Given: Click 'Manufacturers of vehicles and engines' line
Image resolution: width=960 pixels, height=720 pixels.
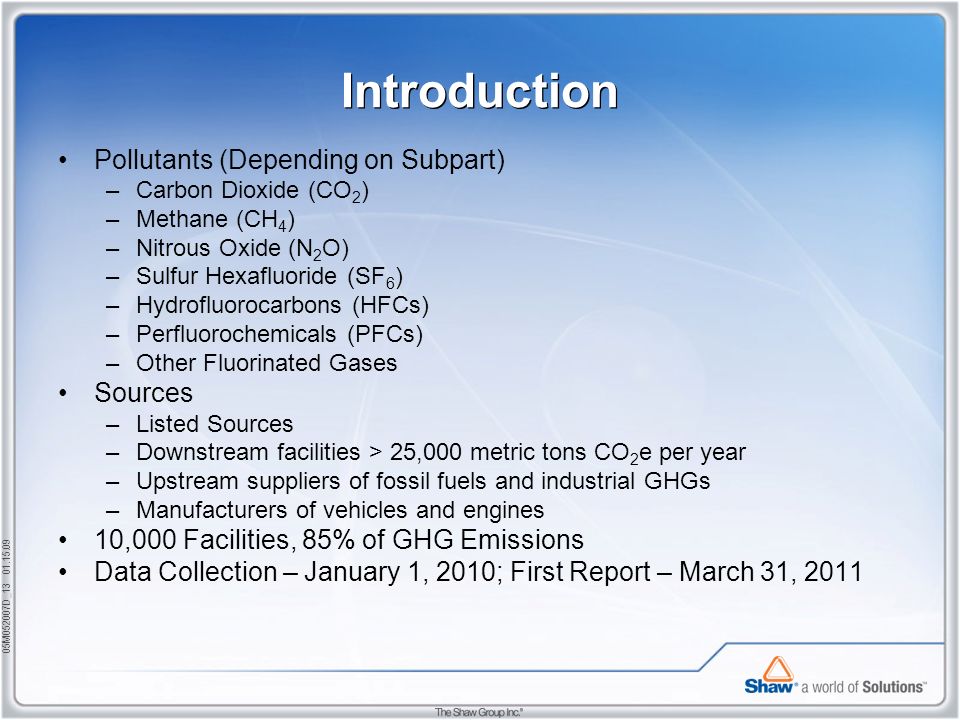Looking at the screenshot, I should click(340, 510).
